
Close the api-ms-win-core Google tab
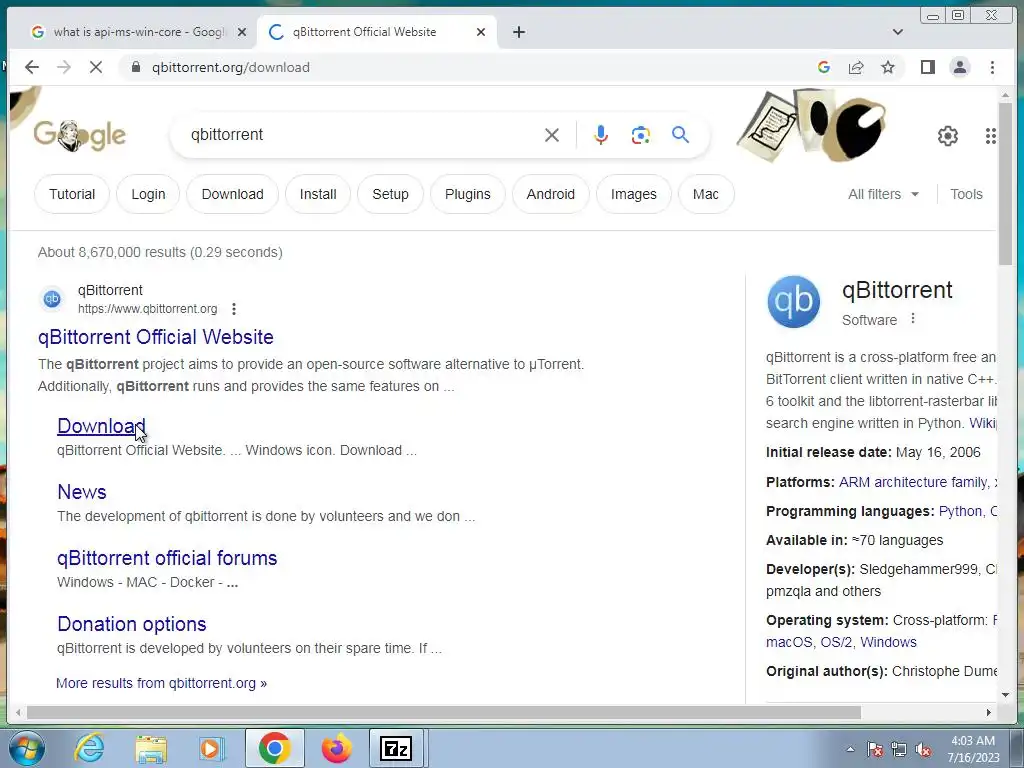point(242,32)
